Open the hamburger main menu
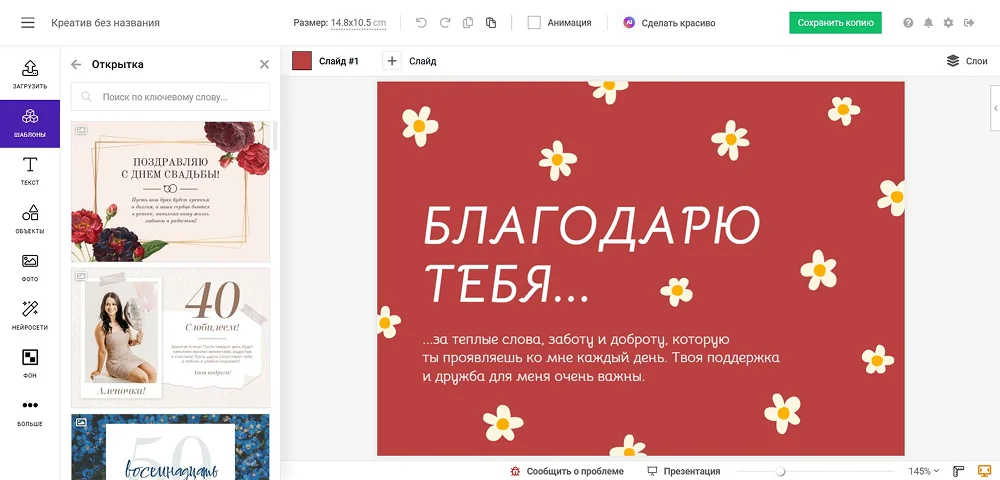Screen dimensions: 1000x480 point(27,23)
